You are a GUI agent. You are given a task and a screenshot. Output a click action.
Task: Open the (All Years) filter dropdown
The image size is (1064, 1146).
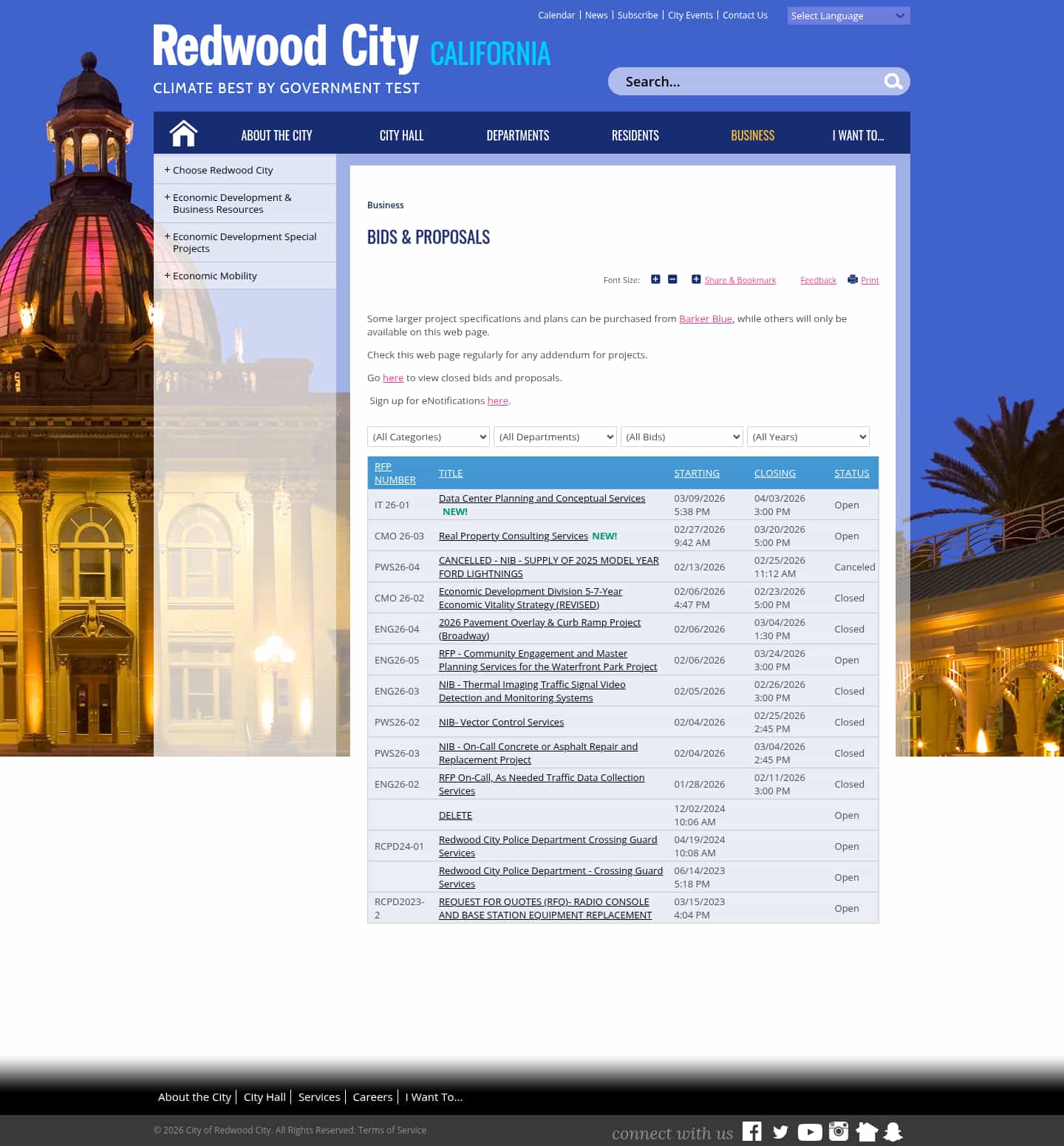pos(808,437)
